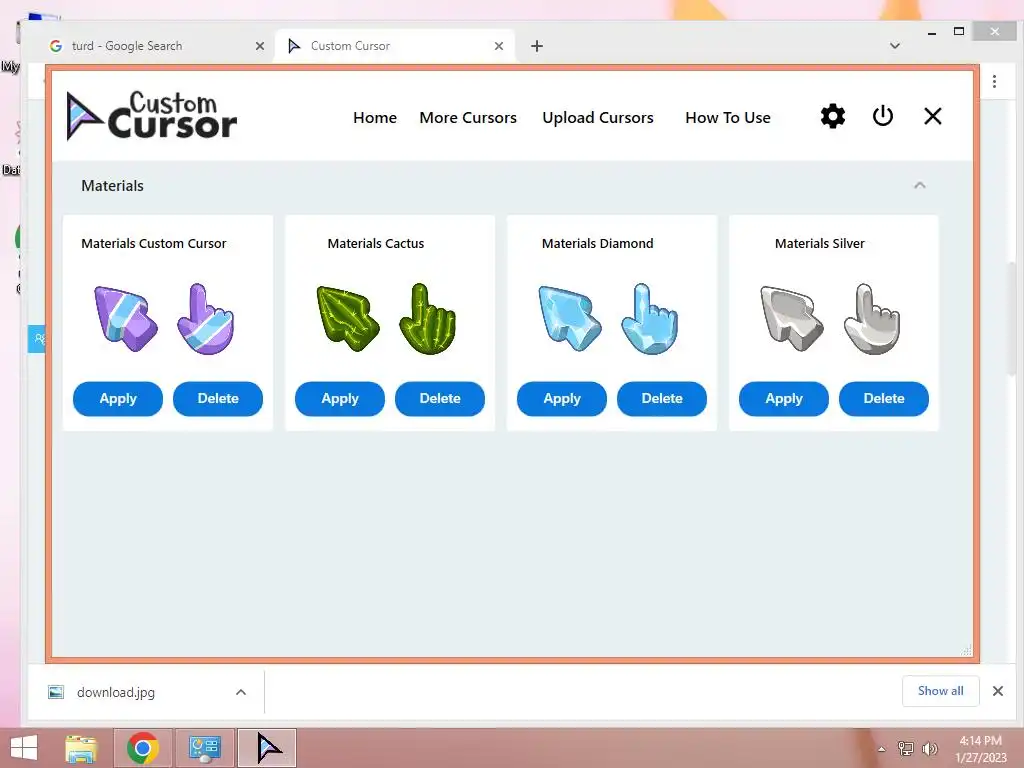Dismiss the downloads bar
This screenshot has width=1024, height=768.
click(x=998, y=691)
